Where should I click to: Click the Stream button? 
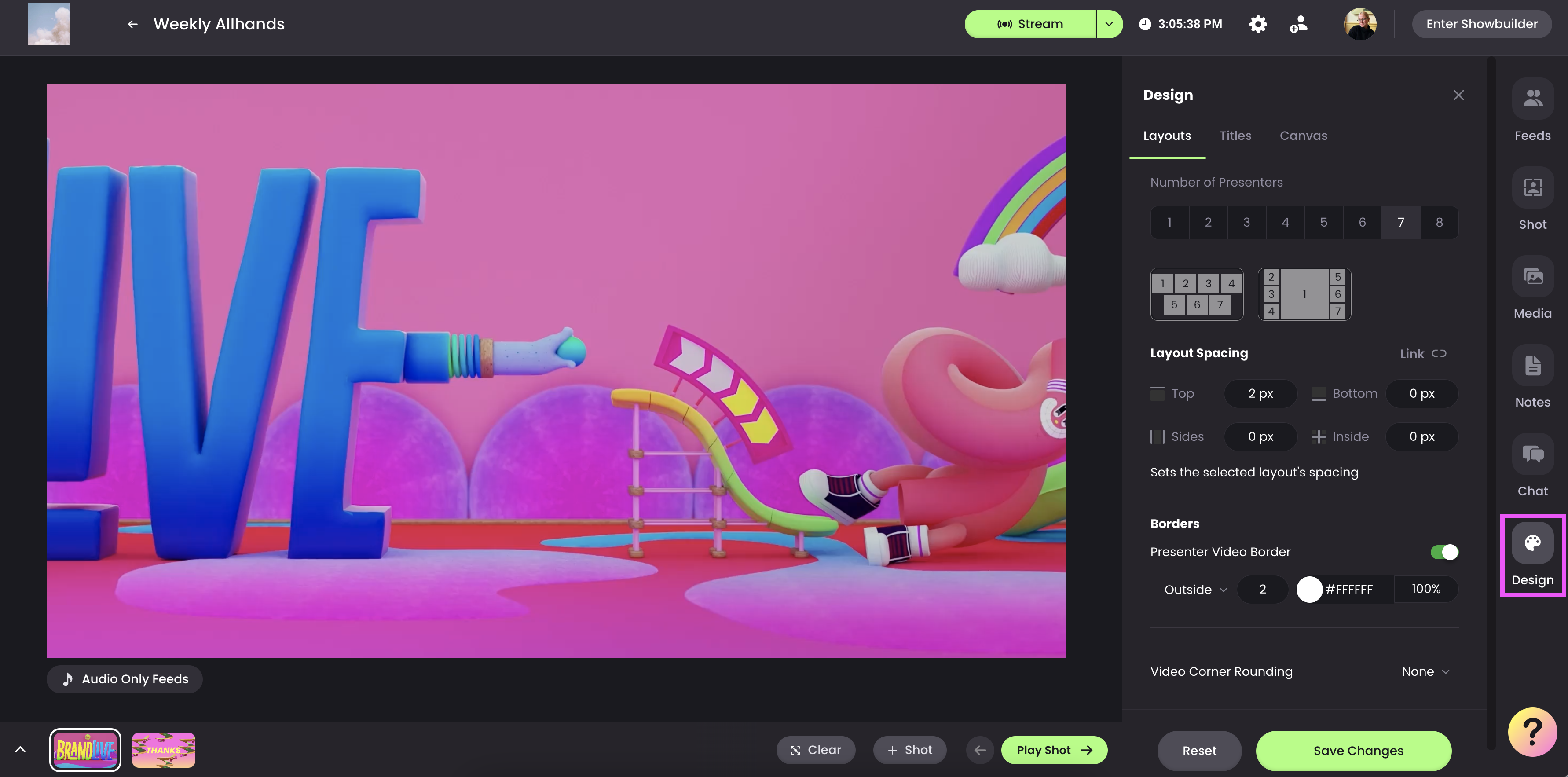click(x=1030, y=24)
